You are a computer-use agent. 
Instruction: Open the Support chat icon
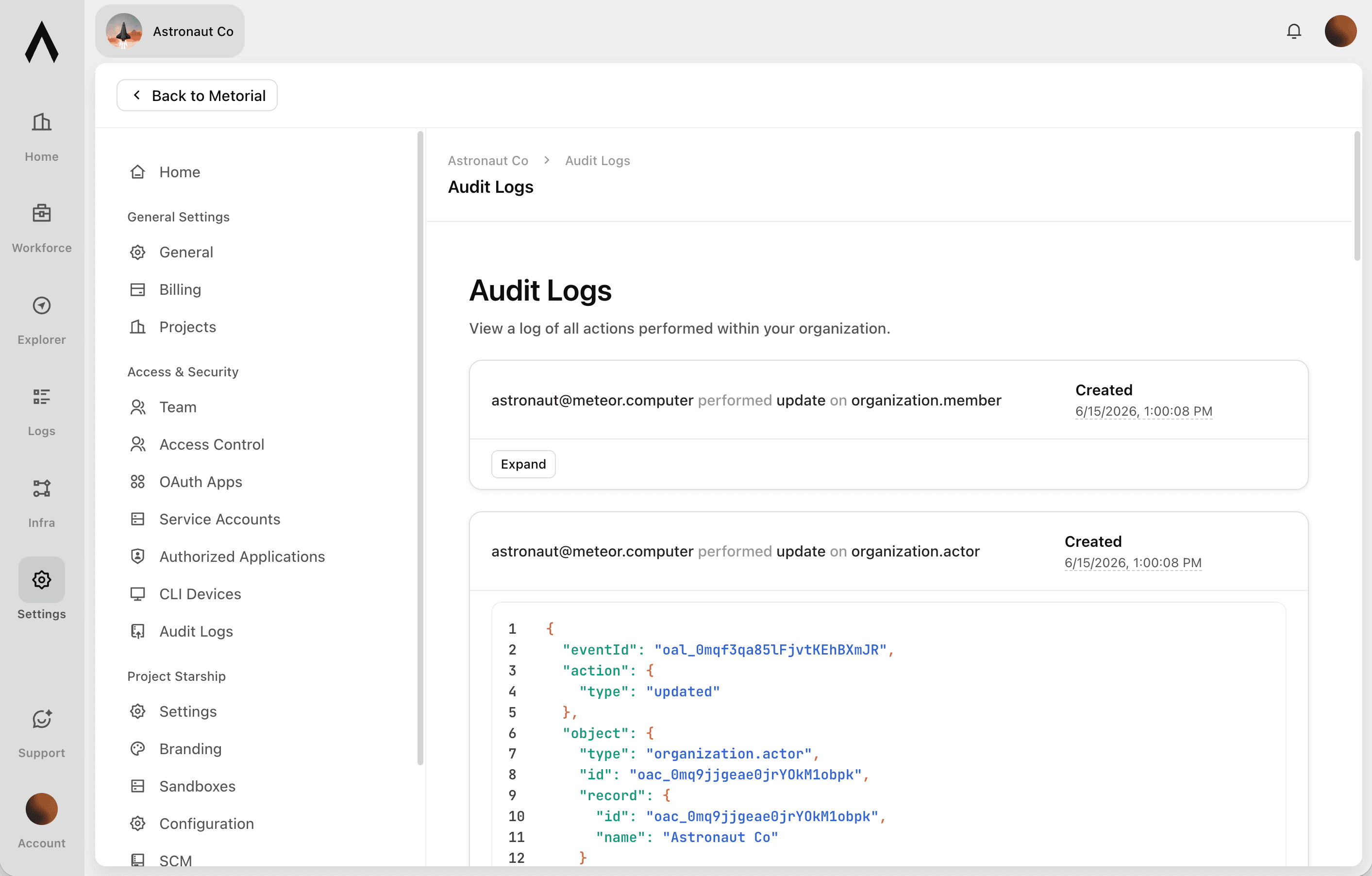[42, 719]
